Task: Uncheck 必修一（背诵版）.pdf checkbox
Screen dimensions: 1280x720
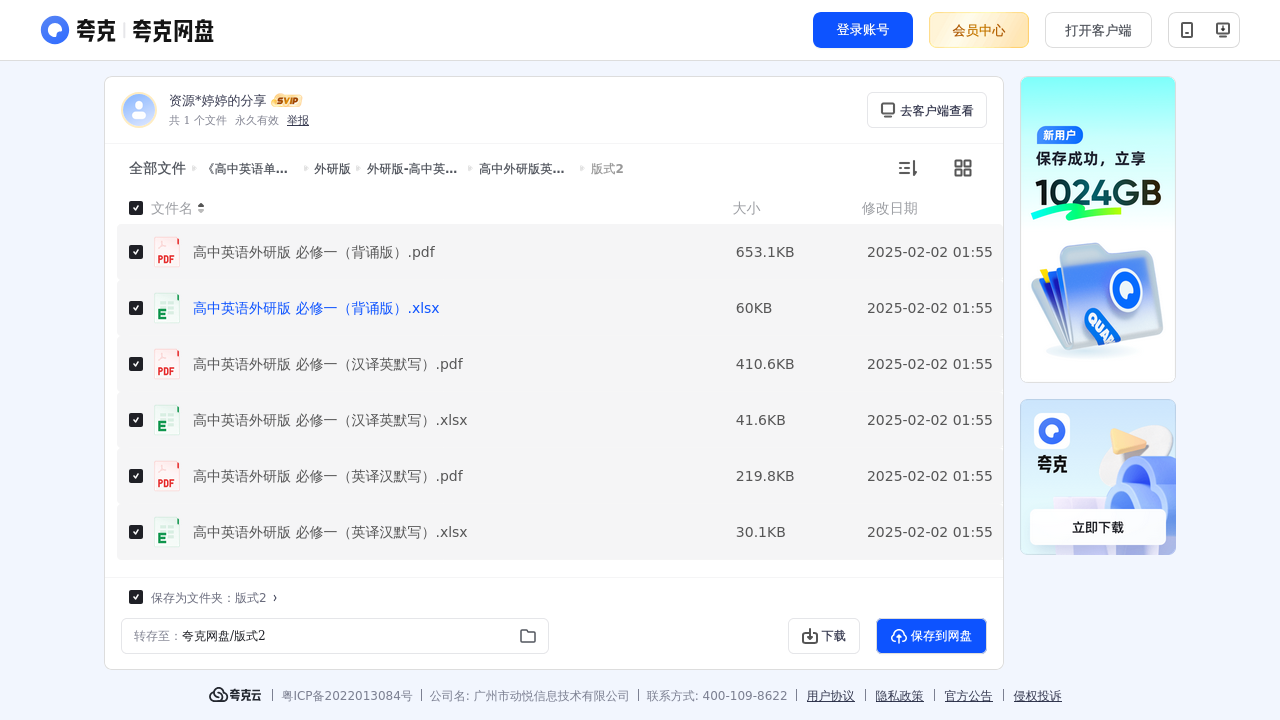Action: point(136,252)
